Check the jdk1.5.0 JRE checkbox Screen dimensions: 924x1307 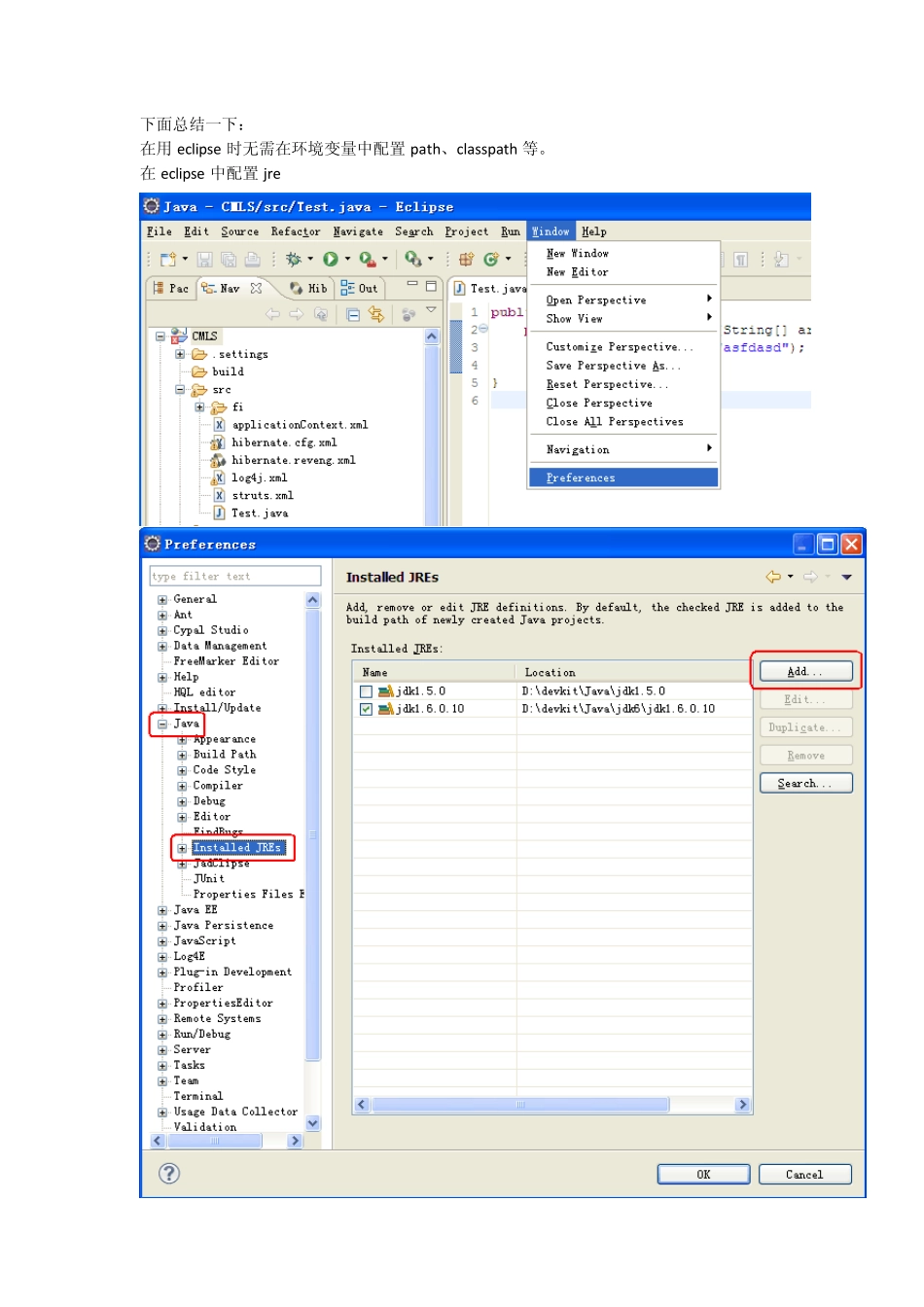tap(366, 691)
